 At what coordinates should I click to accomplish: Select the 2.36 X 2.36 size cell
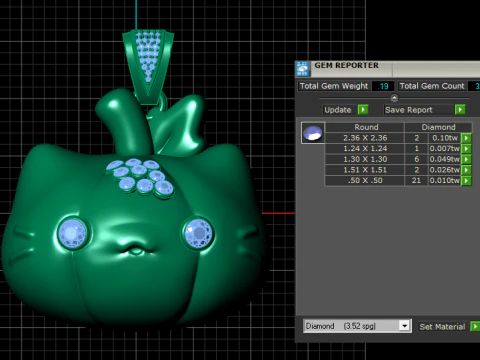coord(365,138)
